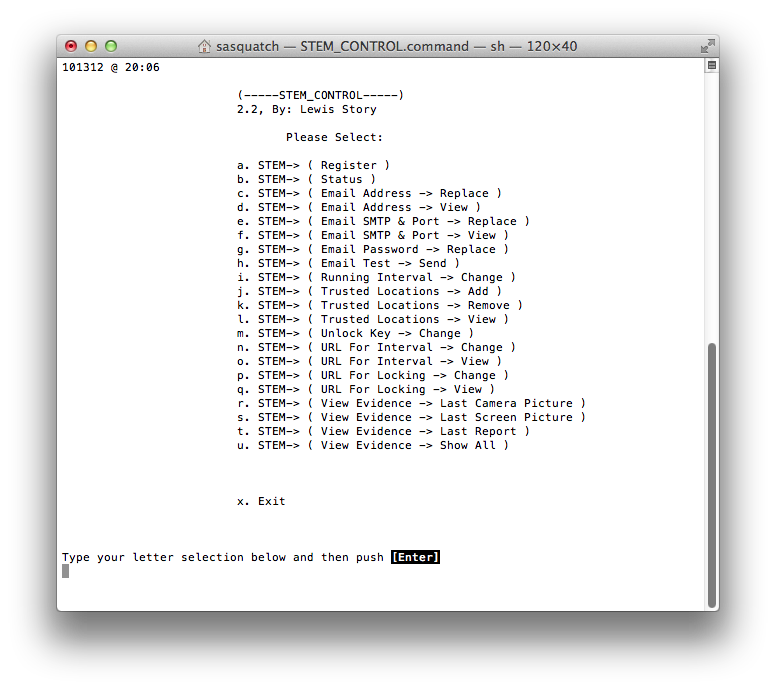Click the 'Trusted Locations -> Add' line
The image size is (776, 690).
click(x=369, y=291)
